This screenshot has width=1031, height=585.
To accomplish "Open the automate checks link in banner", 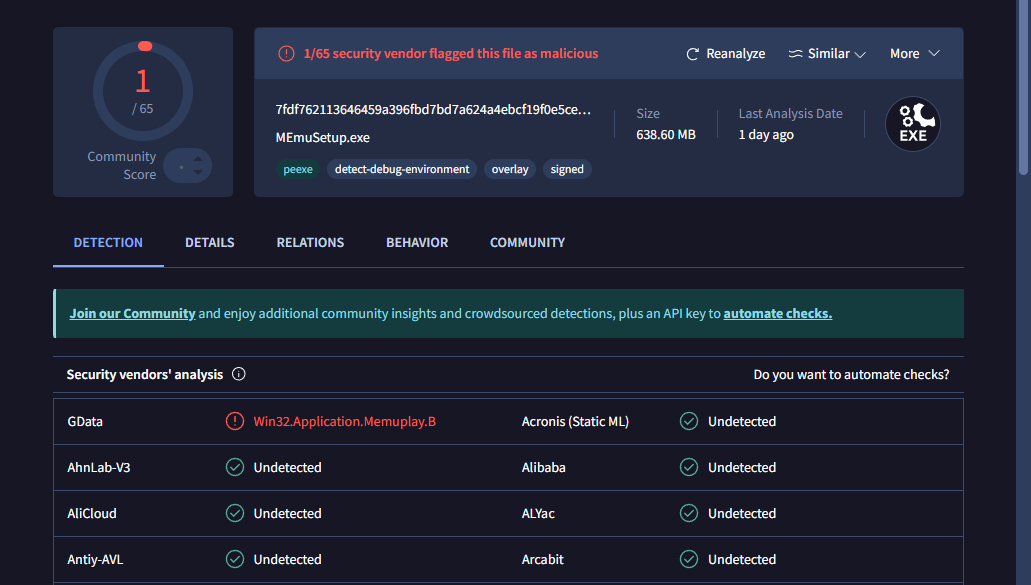I will (778, 314).
